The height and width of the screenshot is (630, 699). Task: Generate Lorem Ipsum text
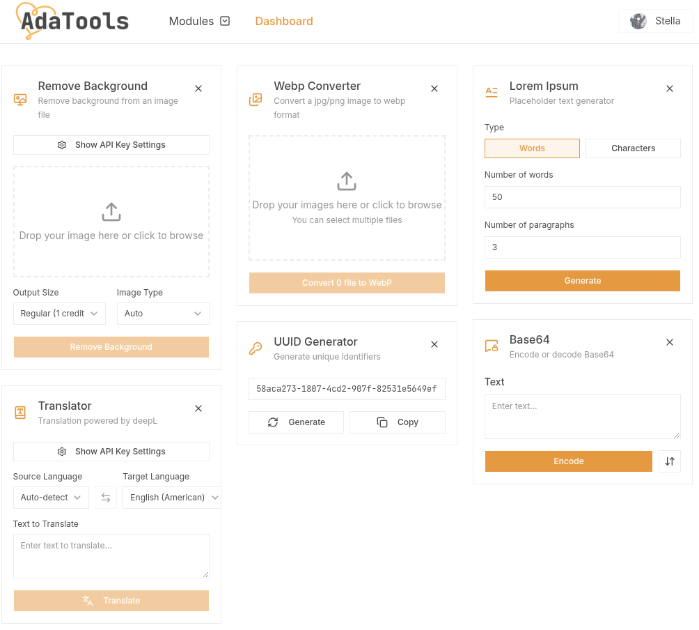click(582, 281)
